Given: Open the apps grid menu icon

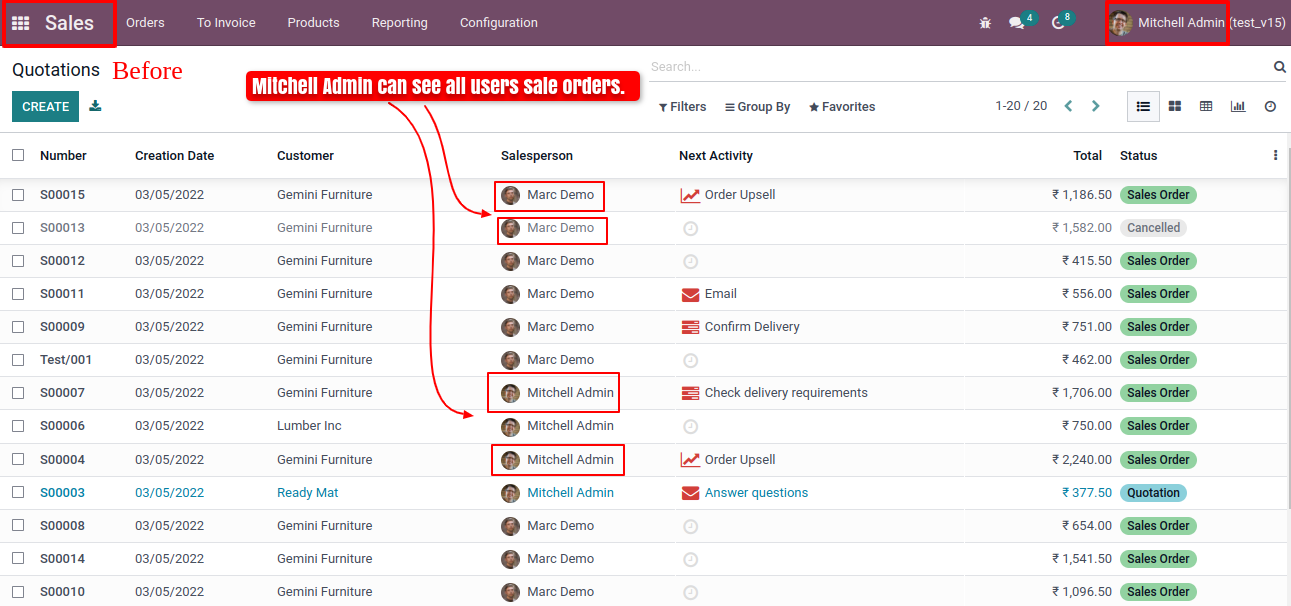Looking at the screenshot, I should coord(20,23).
